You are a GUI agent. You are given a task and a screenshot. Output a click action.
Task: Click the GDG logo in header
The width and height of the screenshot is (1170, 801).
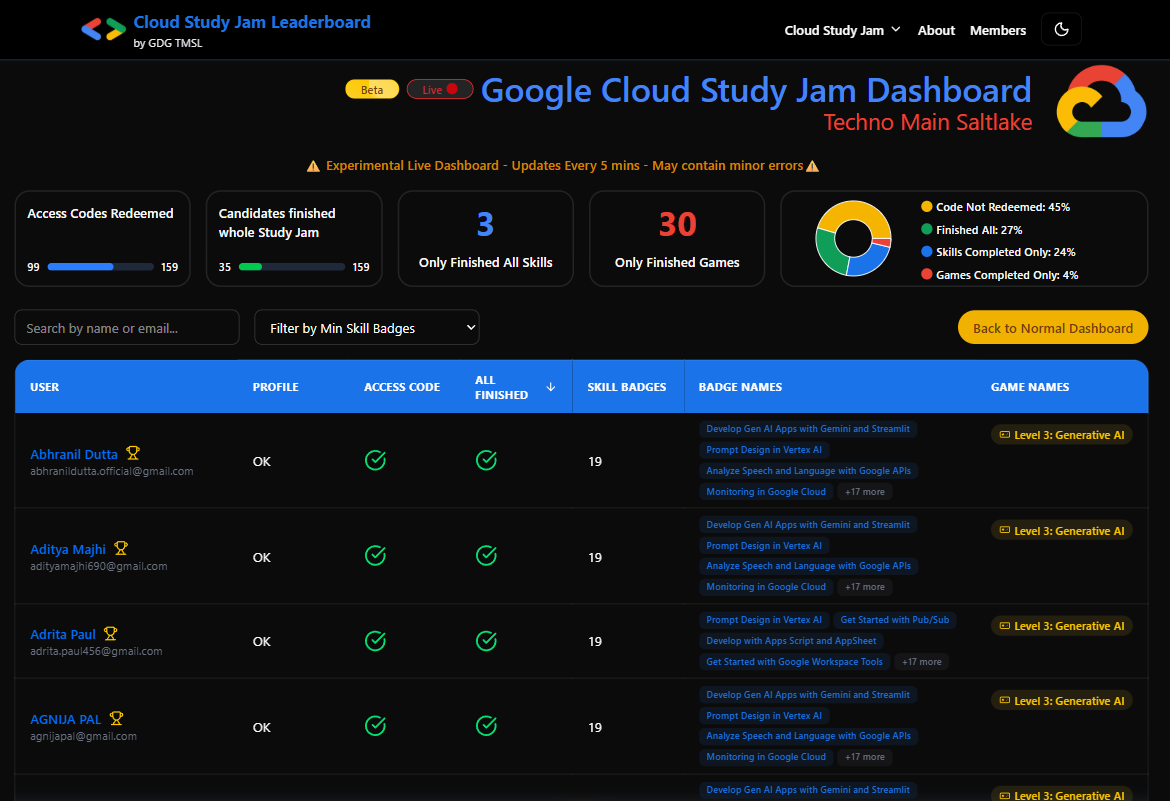coord(104,29)
